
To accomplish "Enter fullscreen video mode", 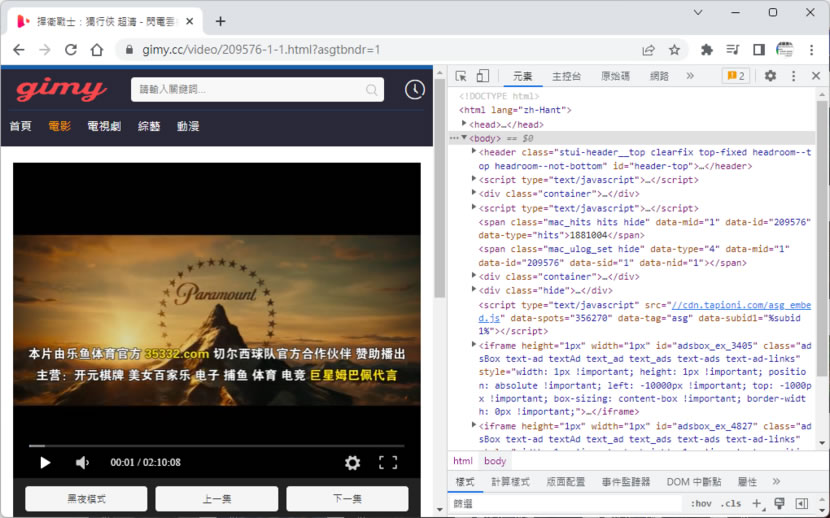I will 388,462.
